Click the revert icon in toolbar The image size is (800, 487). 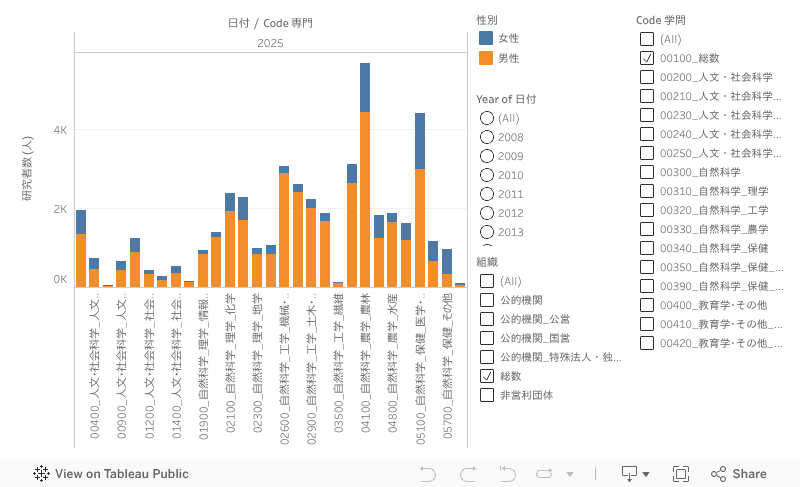coord(507,474)
